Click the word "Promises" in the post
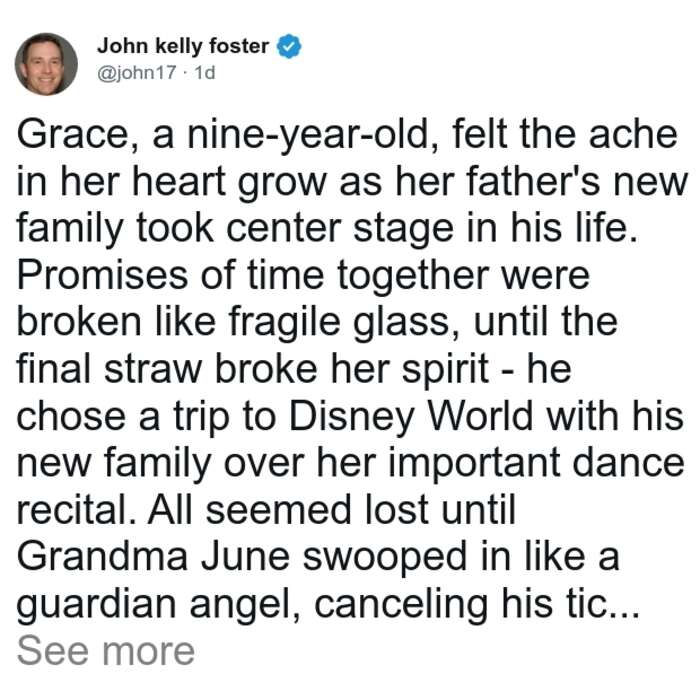 [x=102, y=275]
